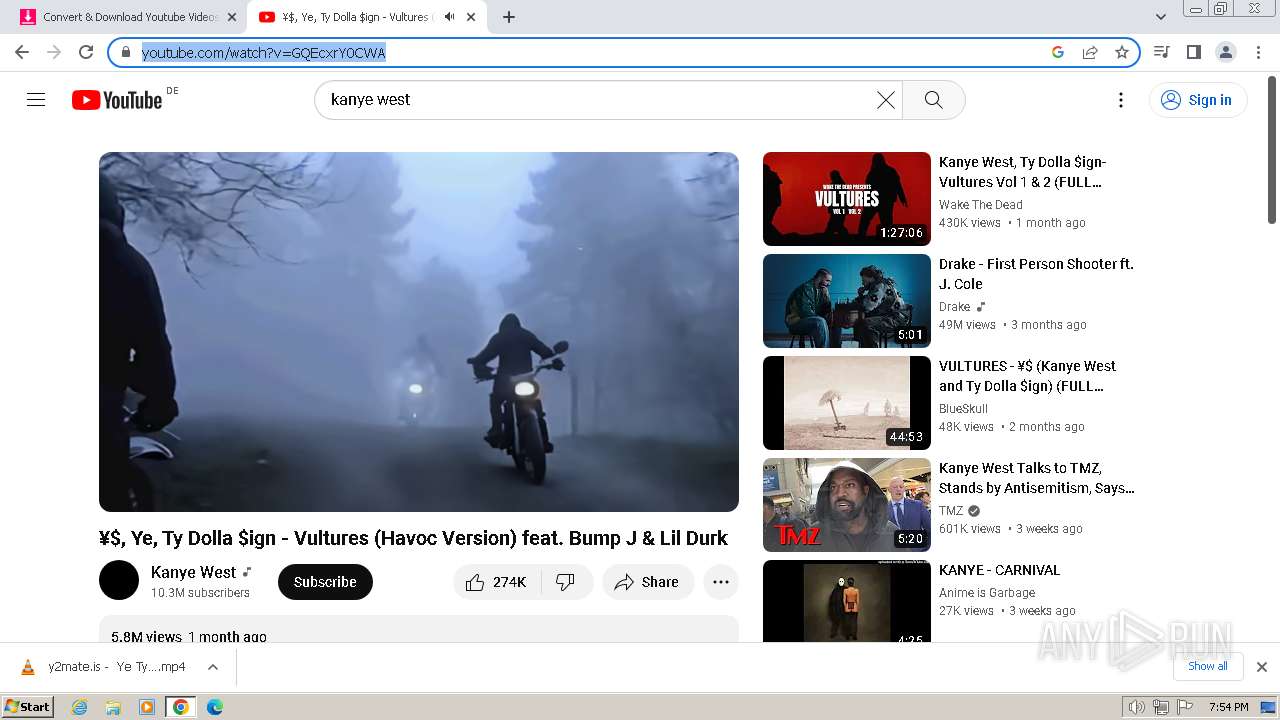Open TMZ Kanye West video thumbnail
The height and width of the screenshot is (720, 1280).
tap(847, 505)
